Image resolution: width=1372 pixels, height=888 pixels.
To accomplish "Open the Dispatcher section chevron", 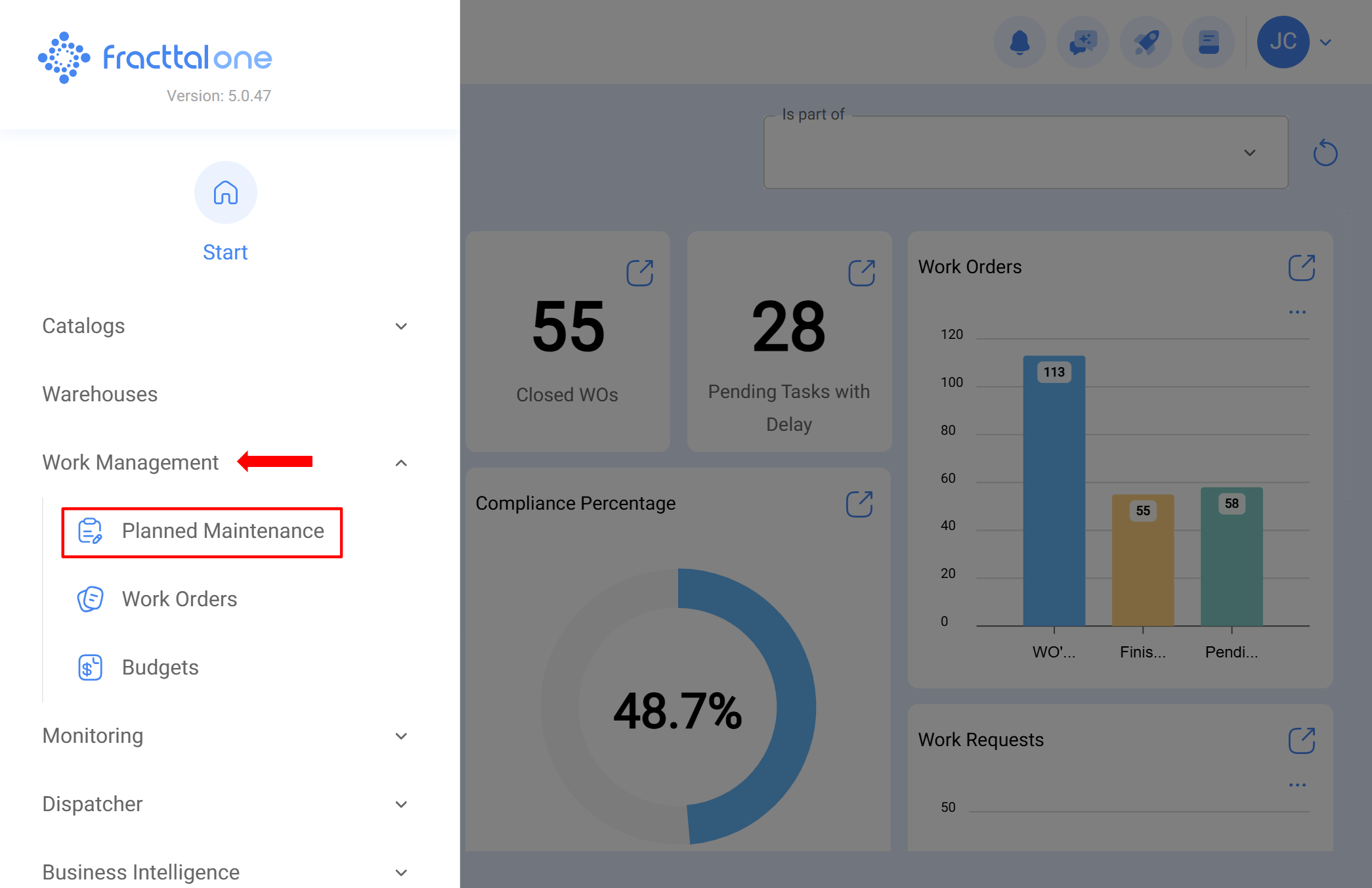I will (400, 804).
